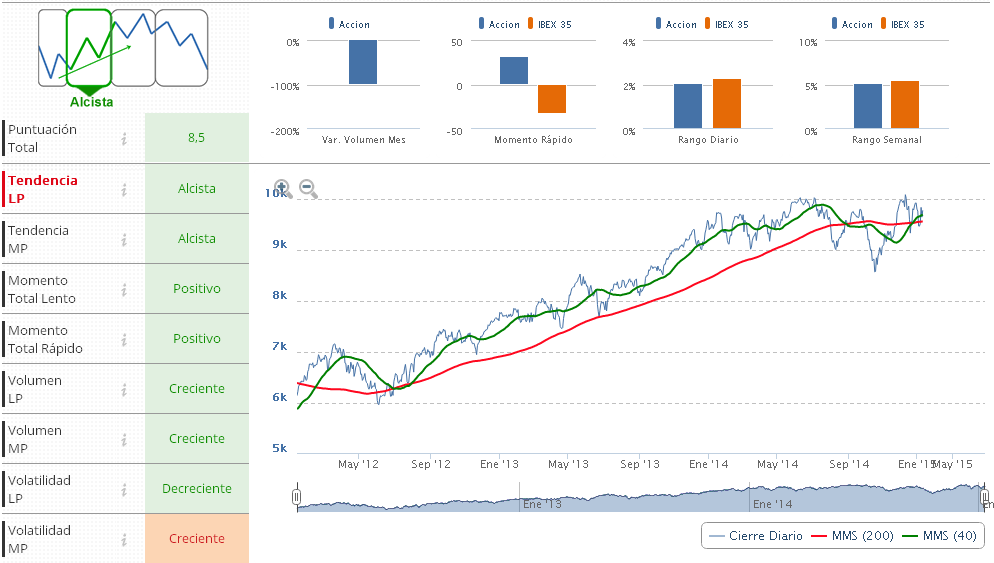This screenshot has height=563, width=994.
Task: Show info for Volumen LP row
Action: 125,389
